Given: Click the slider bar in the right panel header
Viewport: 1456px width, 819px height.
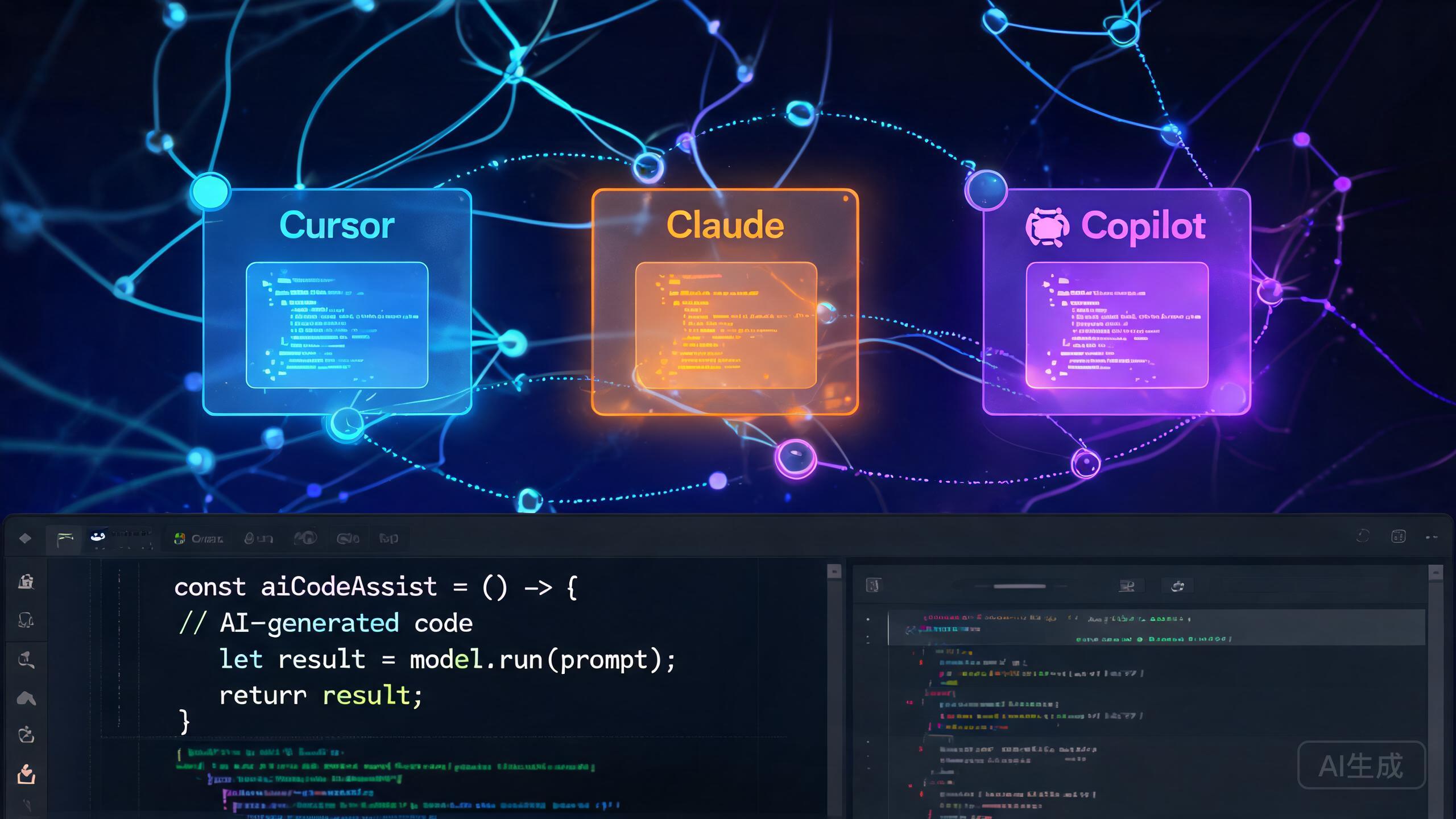Looking at the screenshot, I should (1019, 586).
